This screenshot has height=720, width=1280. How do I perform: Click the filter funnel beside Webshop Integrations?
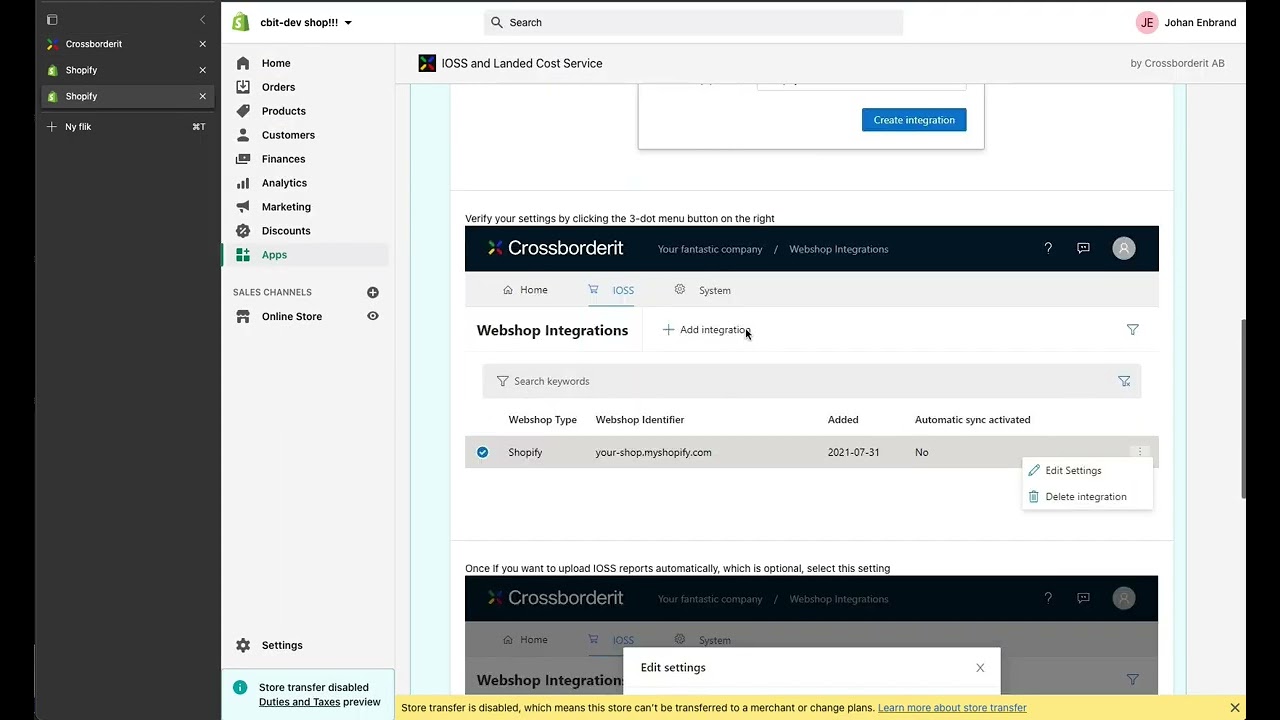[1133, 329]
